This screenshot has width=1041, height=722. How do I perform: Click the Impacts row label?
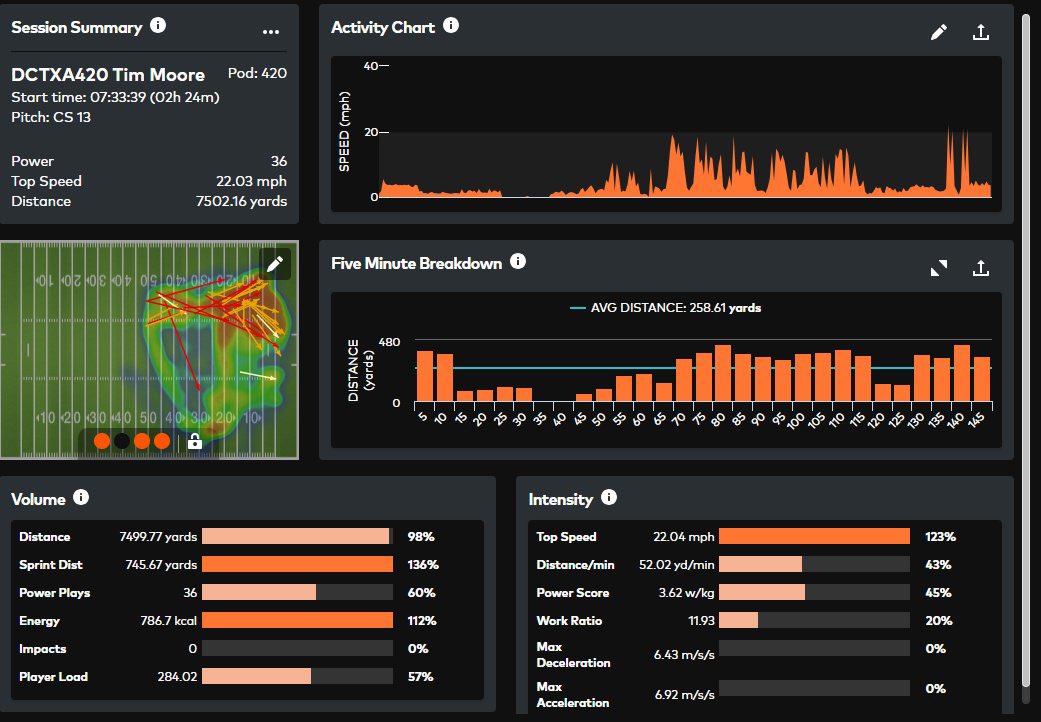coord(42,648)
